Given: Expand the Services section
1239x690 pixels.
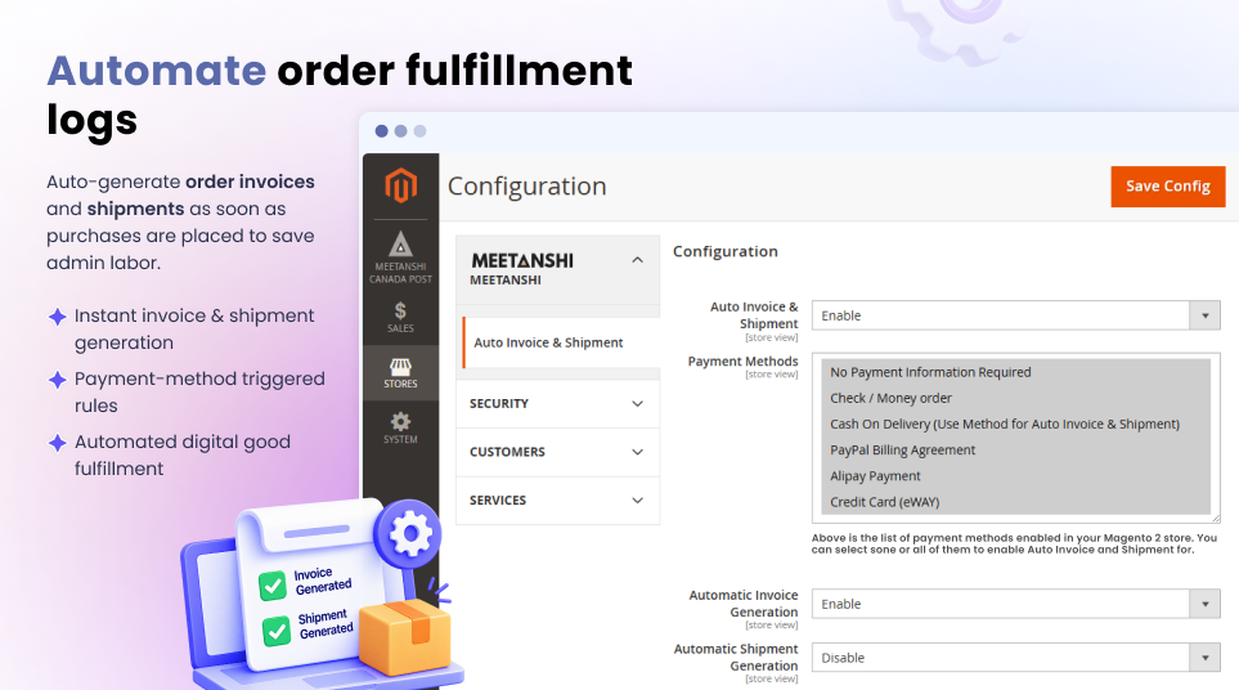Looking at the screenshot, I should (x=558, y=500).
